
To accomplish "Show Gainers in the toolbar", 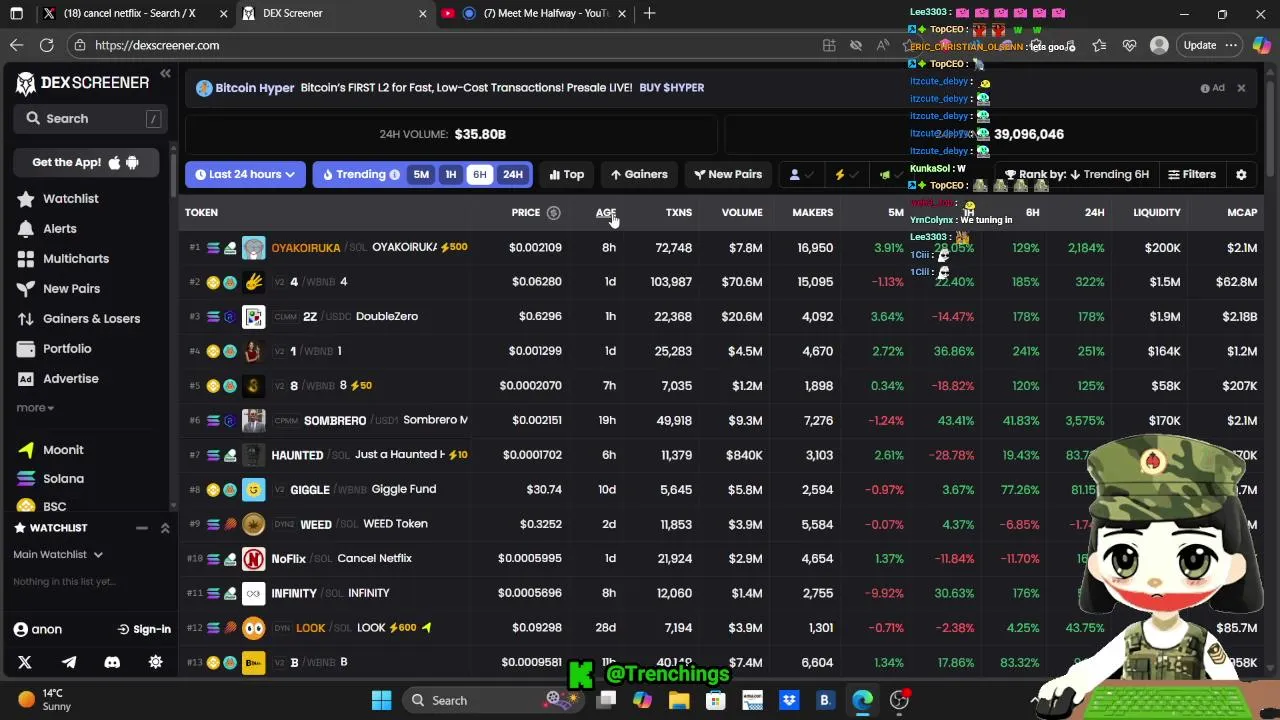I will (x=639, y=174).
